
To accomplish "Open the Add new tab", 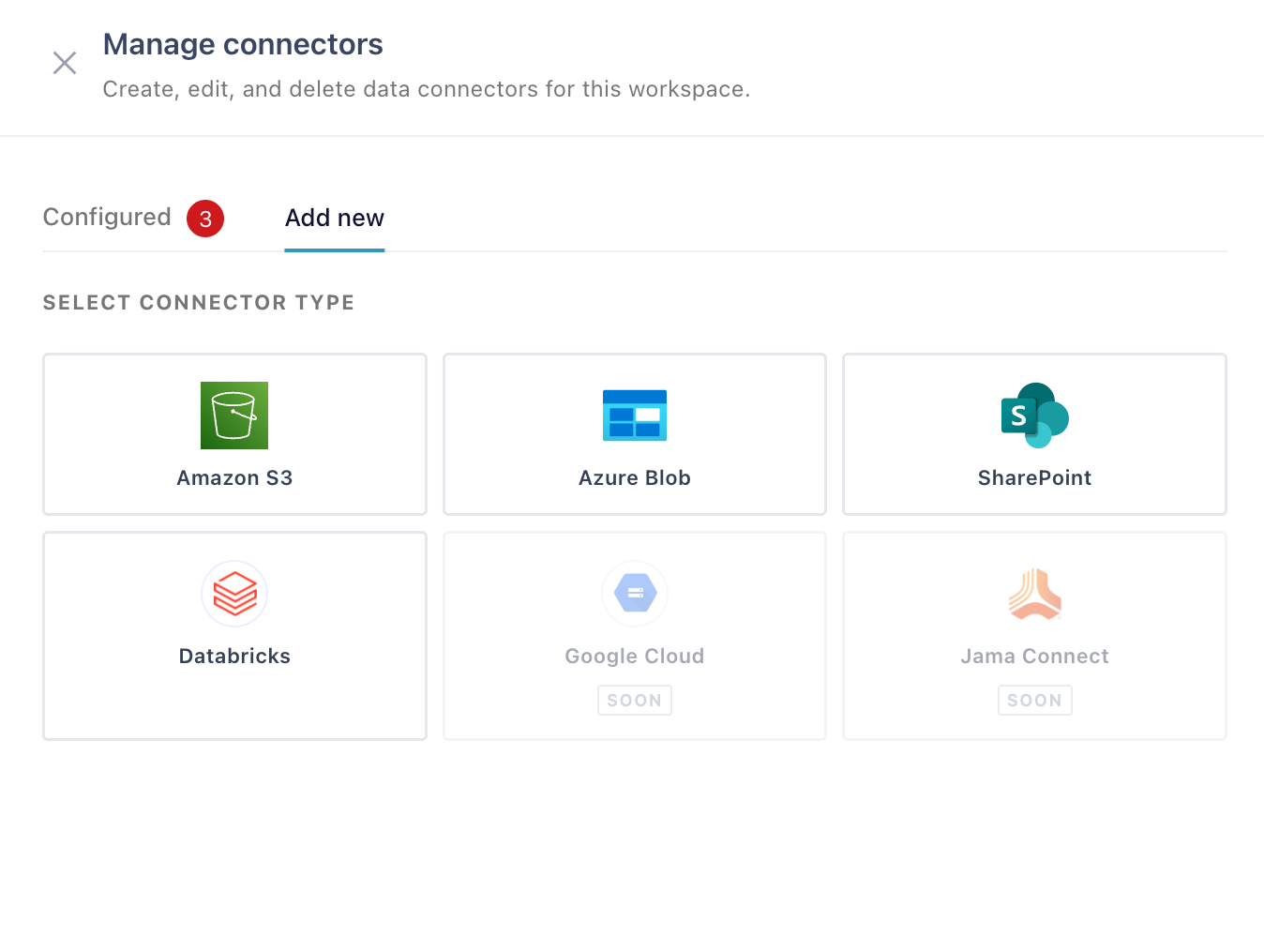I will 335,219.
